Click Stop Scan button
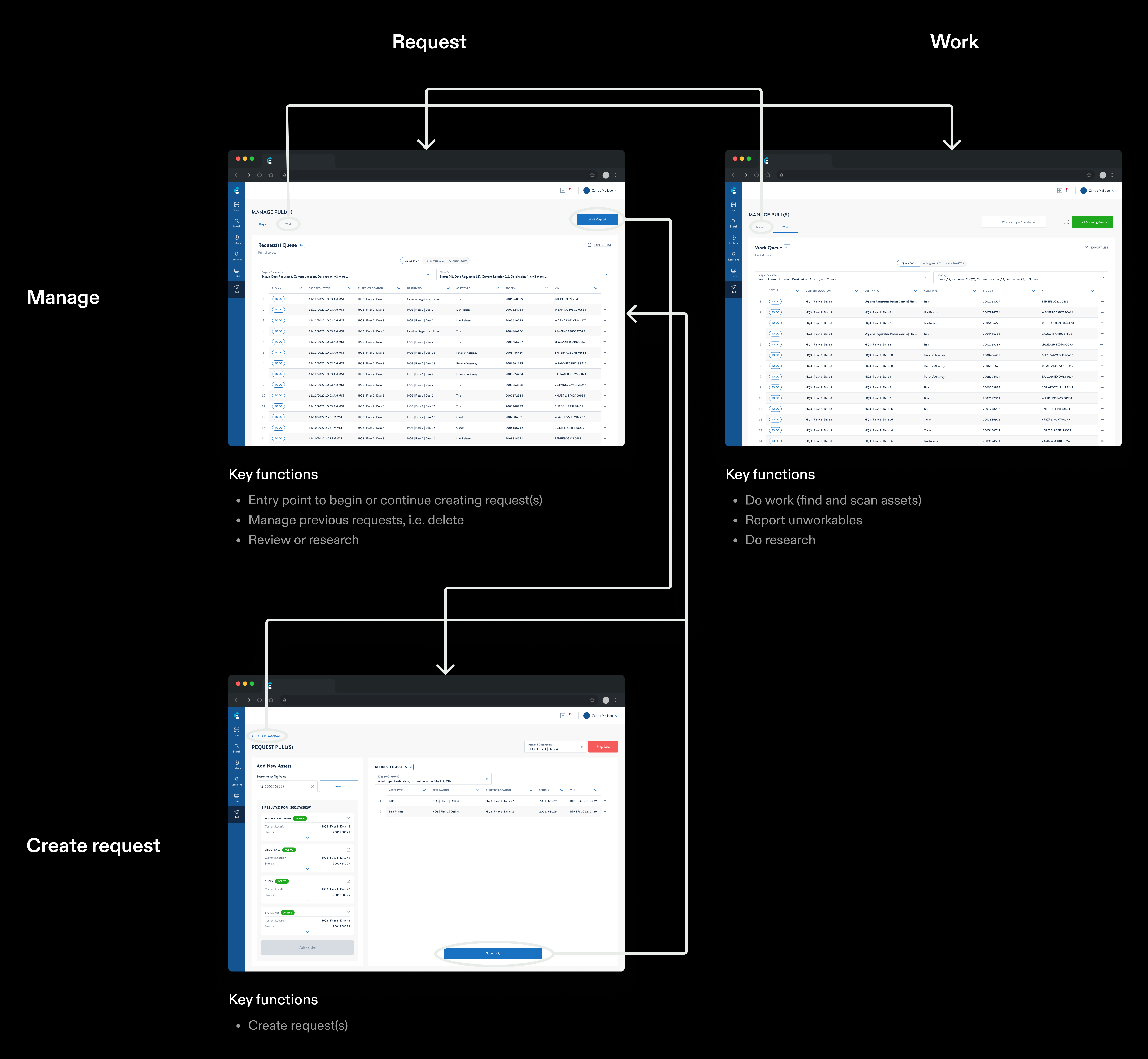 pyautogui.click(x=603, y=747)
